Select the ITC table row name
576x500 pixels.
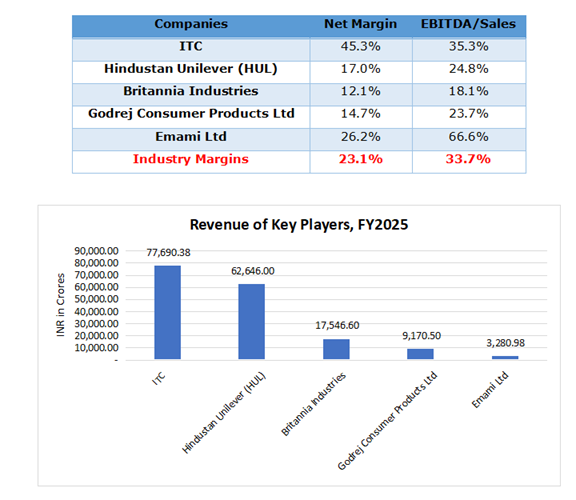pos(191,47)
